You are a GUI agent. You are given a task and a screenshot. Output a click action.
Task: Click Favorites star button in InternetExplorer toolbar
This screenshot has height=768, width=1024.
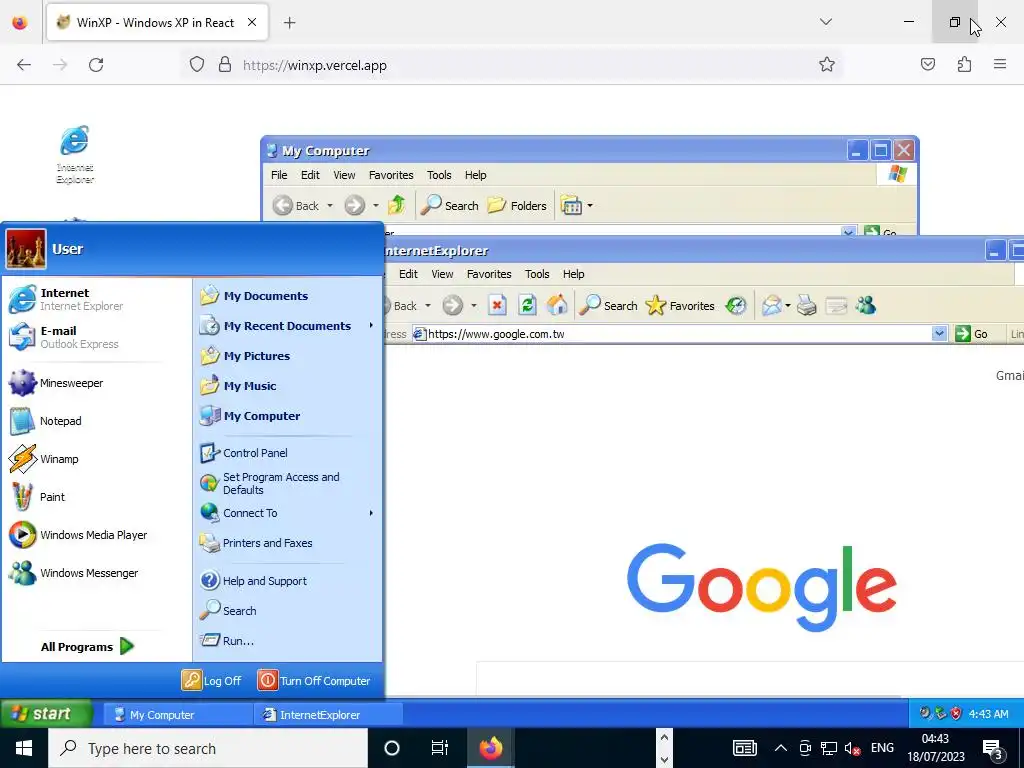(680, 306)
